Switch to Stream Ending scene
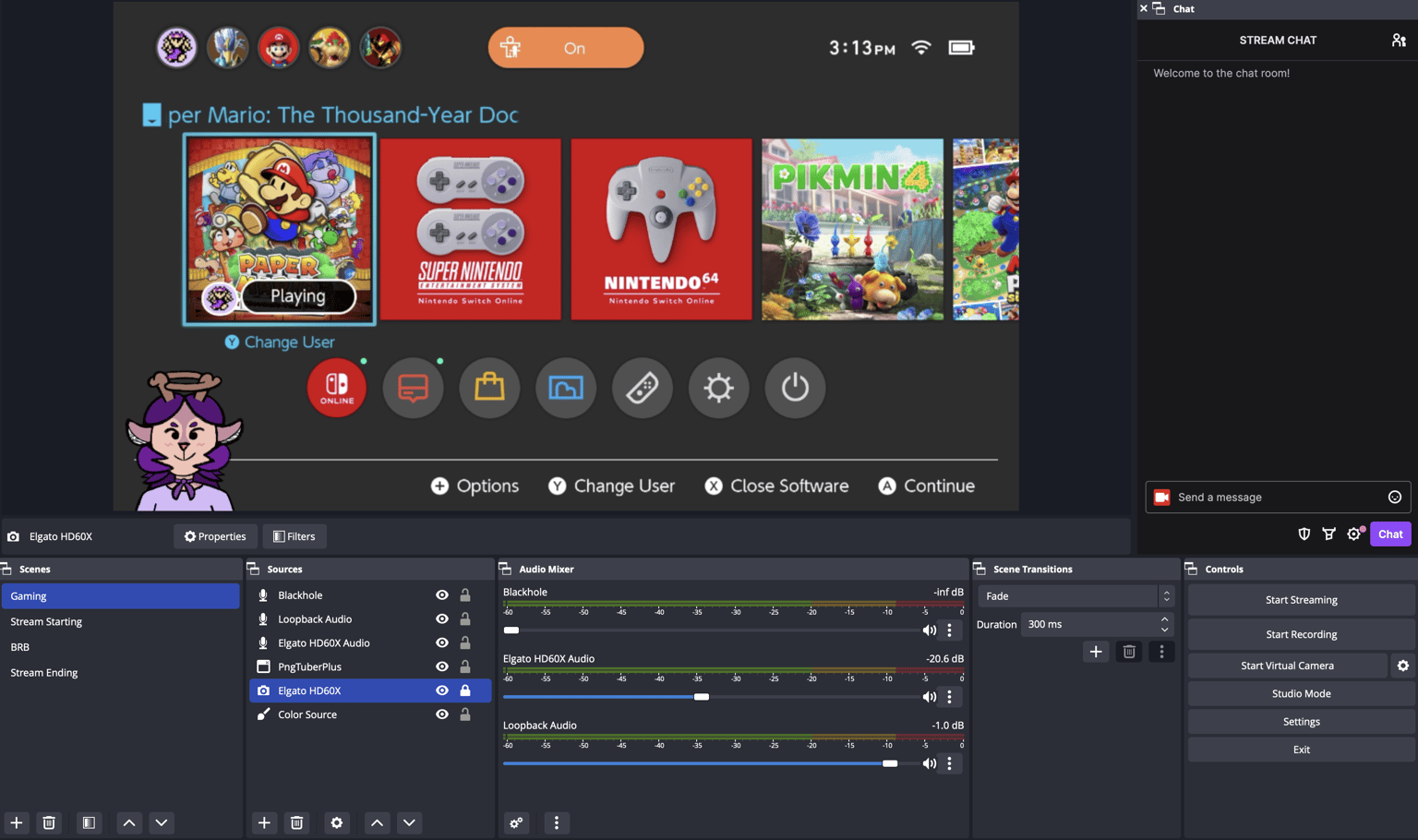 pos(120,673)
